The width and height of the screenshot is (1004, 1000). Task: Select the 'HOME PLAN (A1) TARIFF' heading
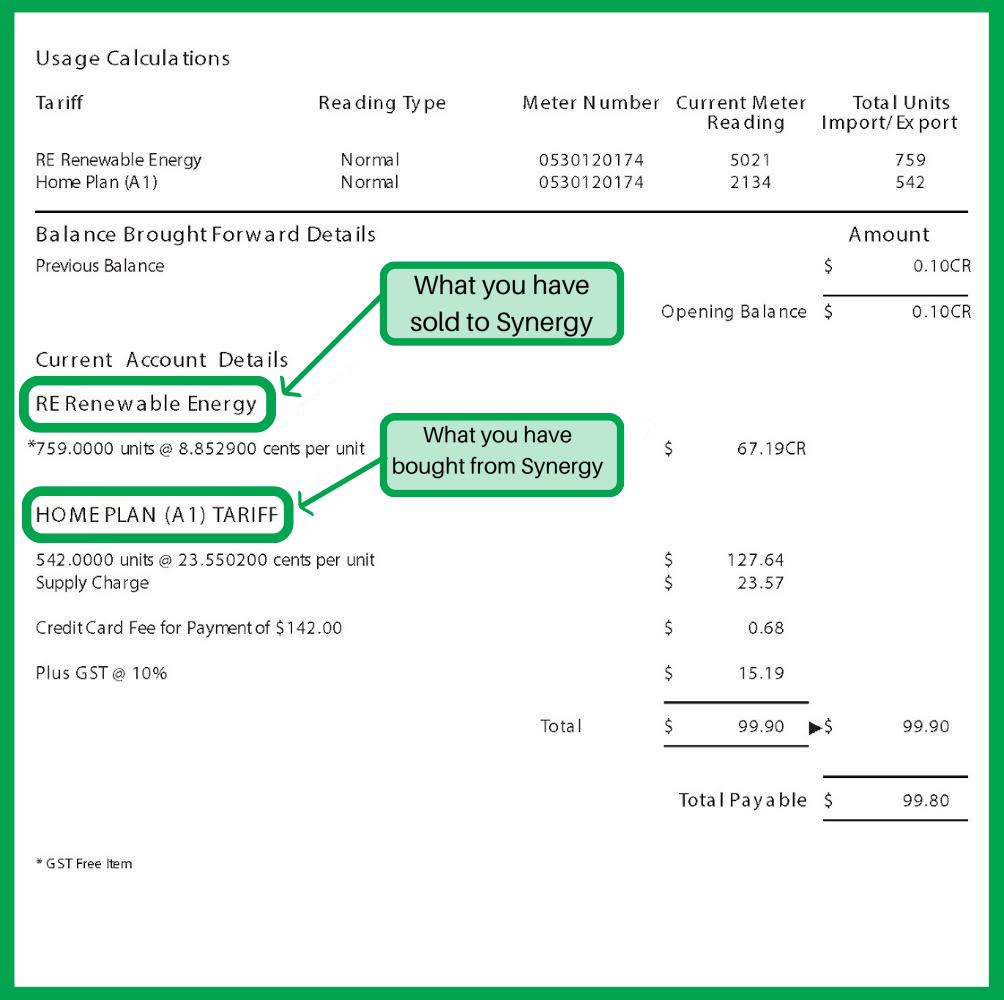point(157,515)
